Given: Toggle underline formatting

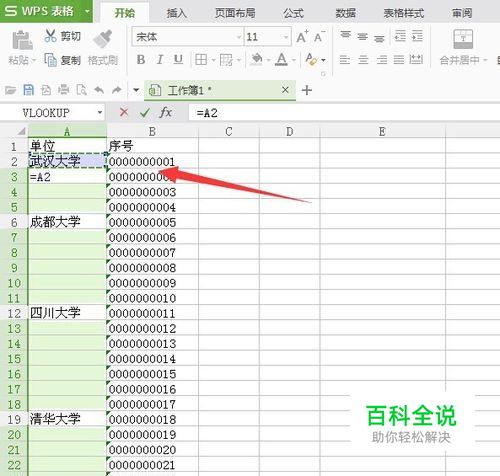Looking at the screenshot, I should (x=178, y=60).
